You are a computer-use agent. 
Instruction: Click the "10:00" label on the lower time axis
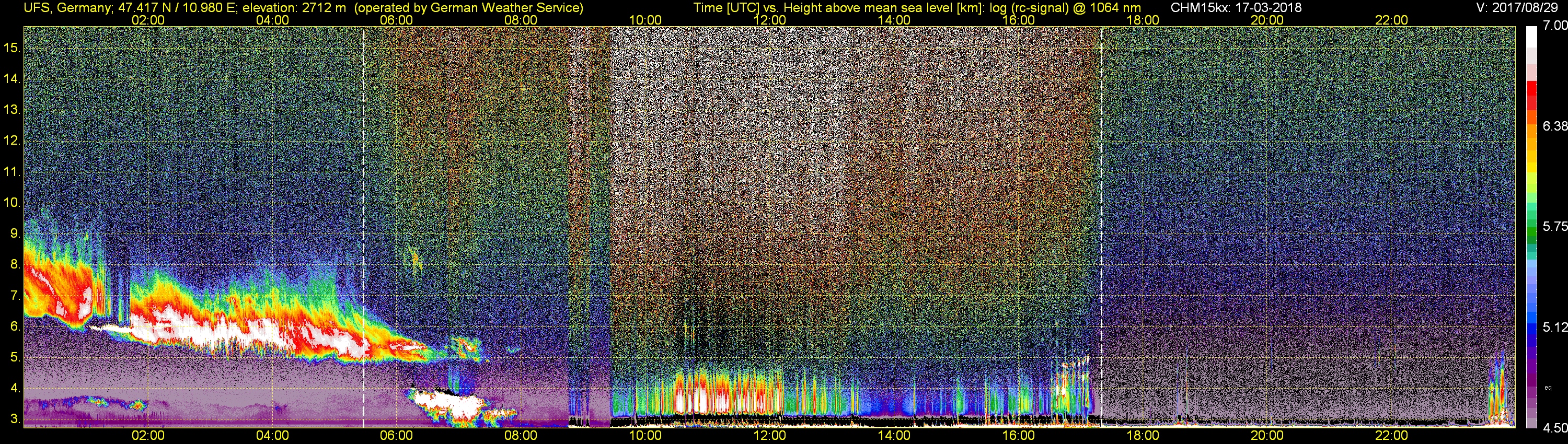click(645, 436)
